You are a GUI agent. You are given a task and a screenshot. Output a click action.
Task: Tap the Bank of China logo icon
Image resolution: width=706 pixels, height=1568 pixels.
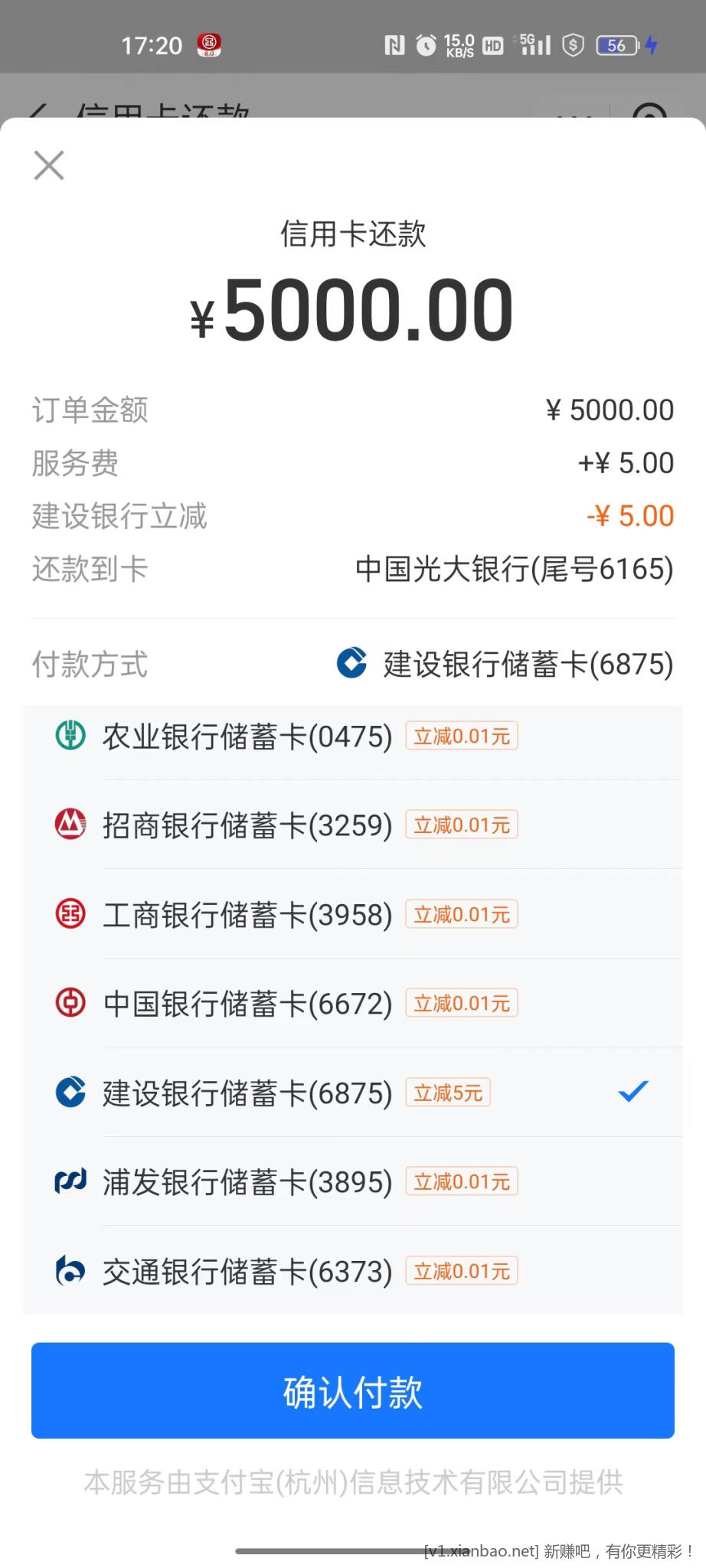[x=70, y=1003]
